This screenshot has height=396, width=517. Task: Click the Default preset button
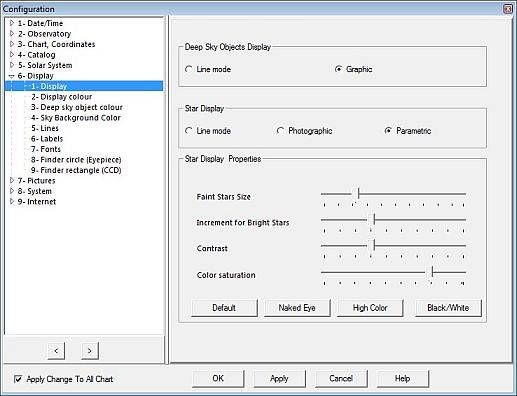(224, 308)
